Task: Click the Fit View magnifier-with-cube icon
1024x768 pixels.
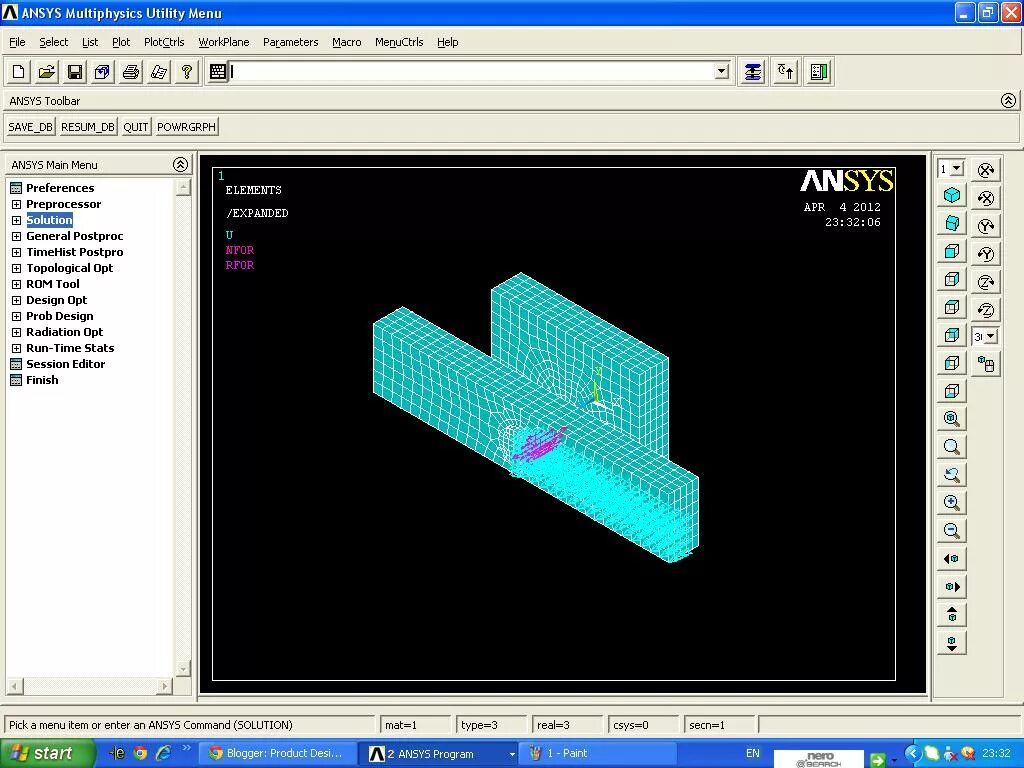Action: point(952,419)
